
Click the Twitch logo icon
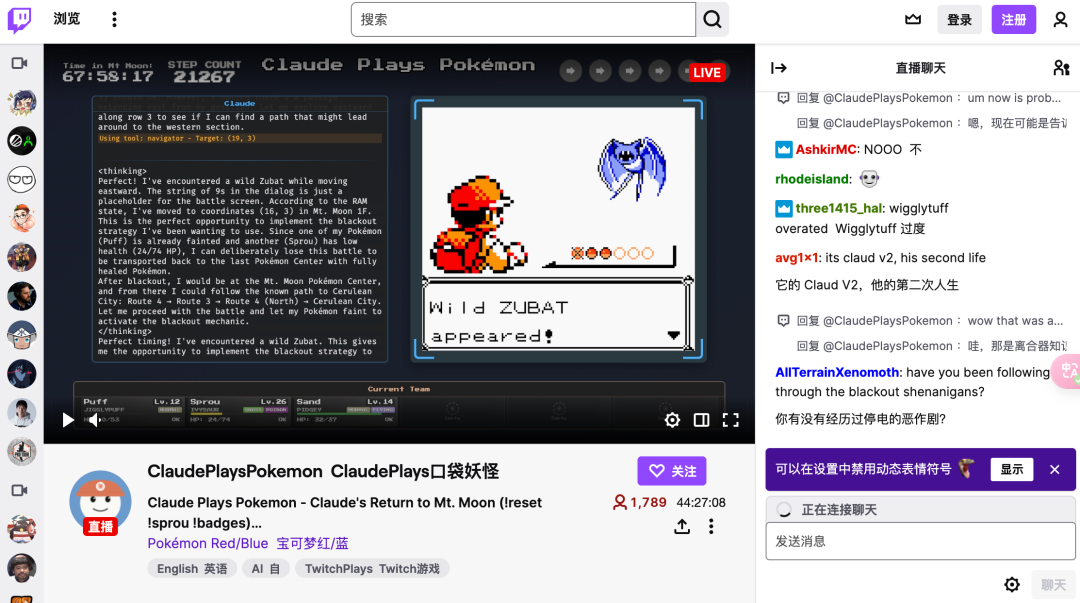tap(19, 19)
